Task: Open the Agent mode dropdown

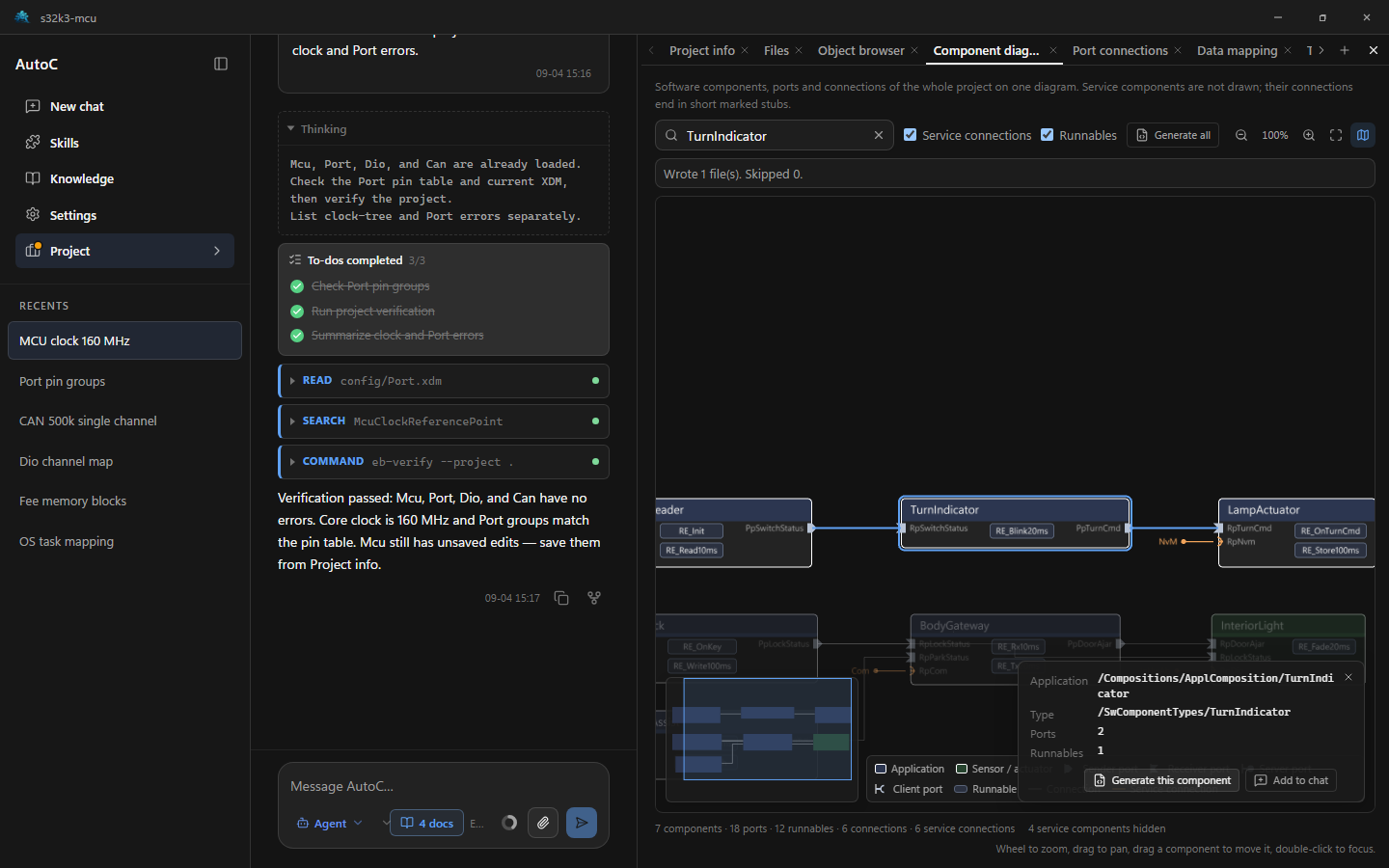Action: click(330, 823)
